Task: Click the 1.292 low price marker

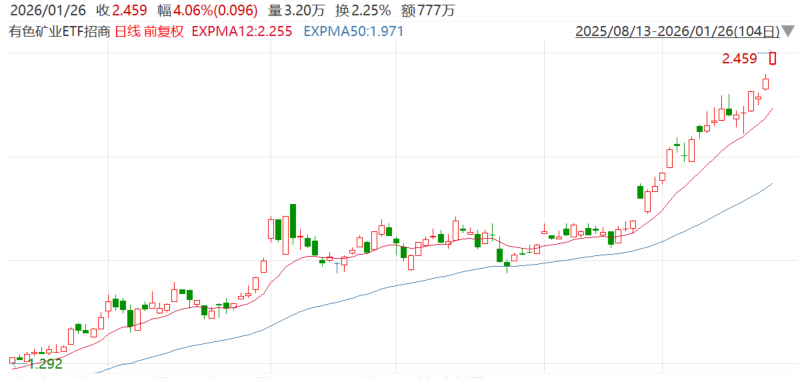Action: 45,364
